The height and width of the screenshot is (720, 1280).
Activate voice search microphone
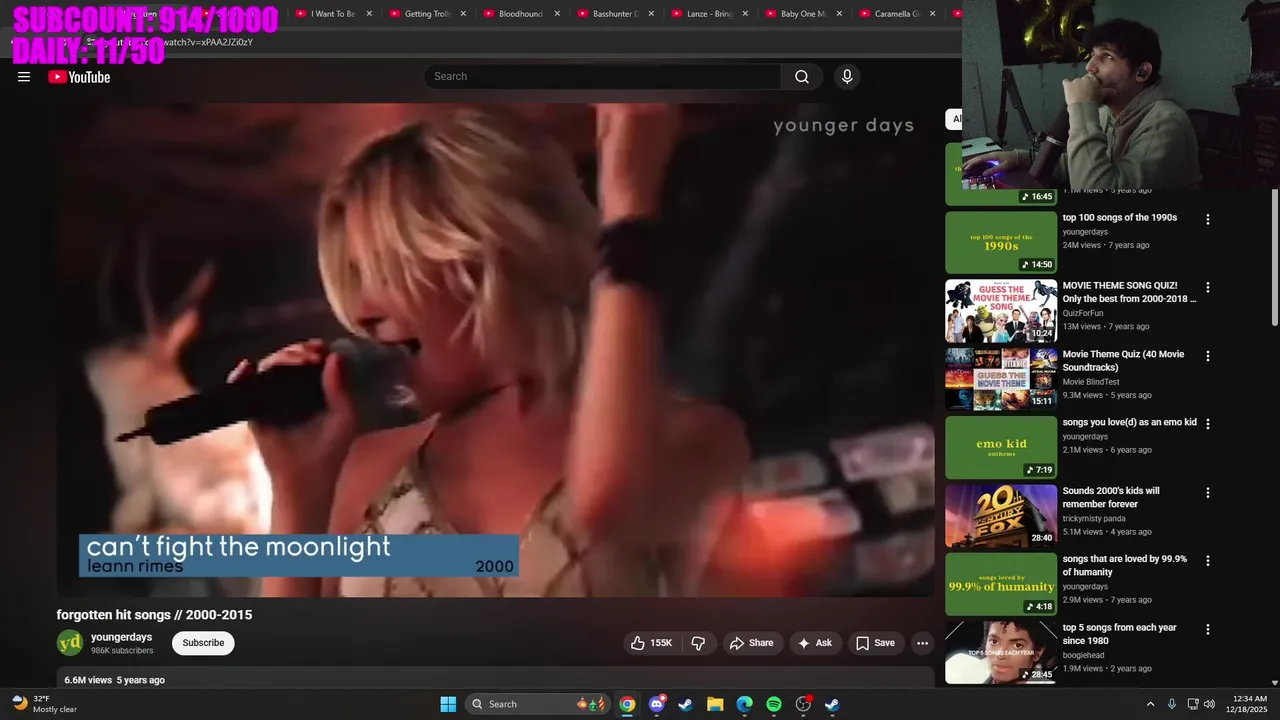[x=847, y=77]
